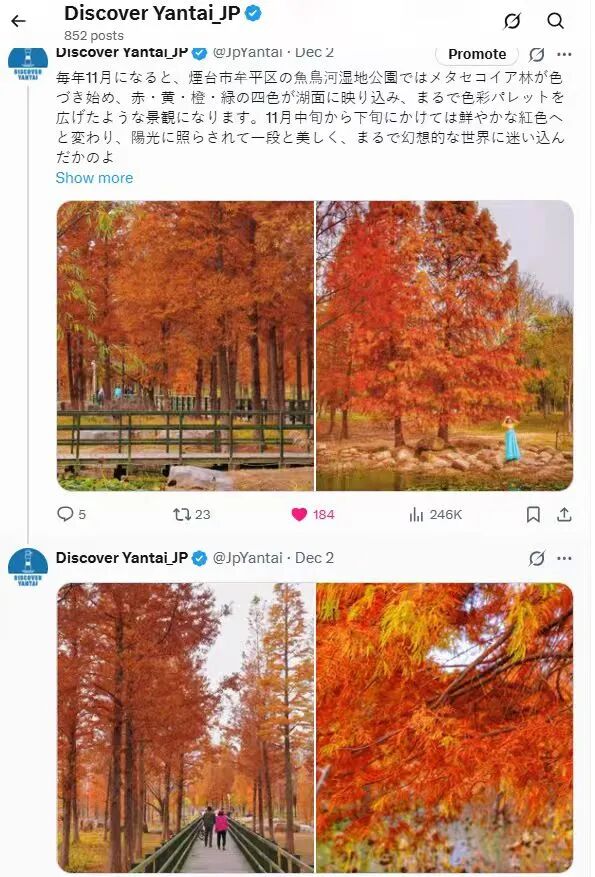View analytics showing 246K views
595x877 pixels.
pyautogui.click(x=436, y=514)
